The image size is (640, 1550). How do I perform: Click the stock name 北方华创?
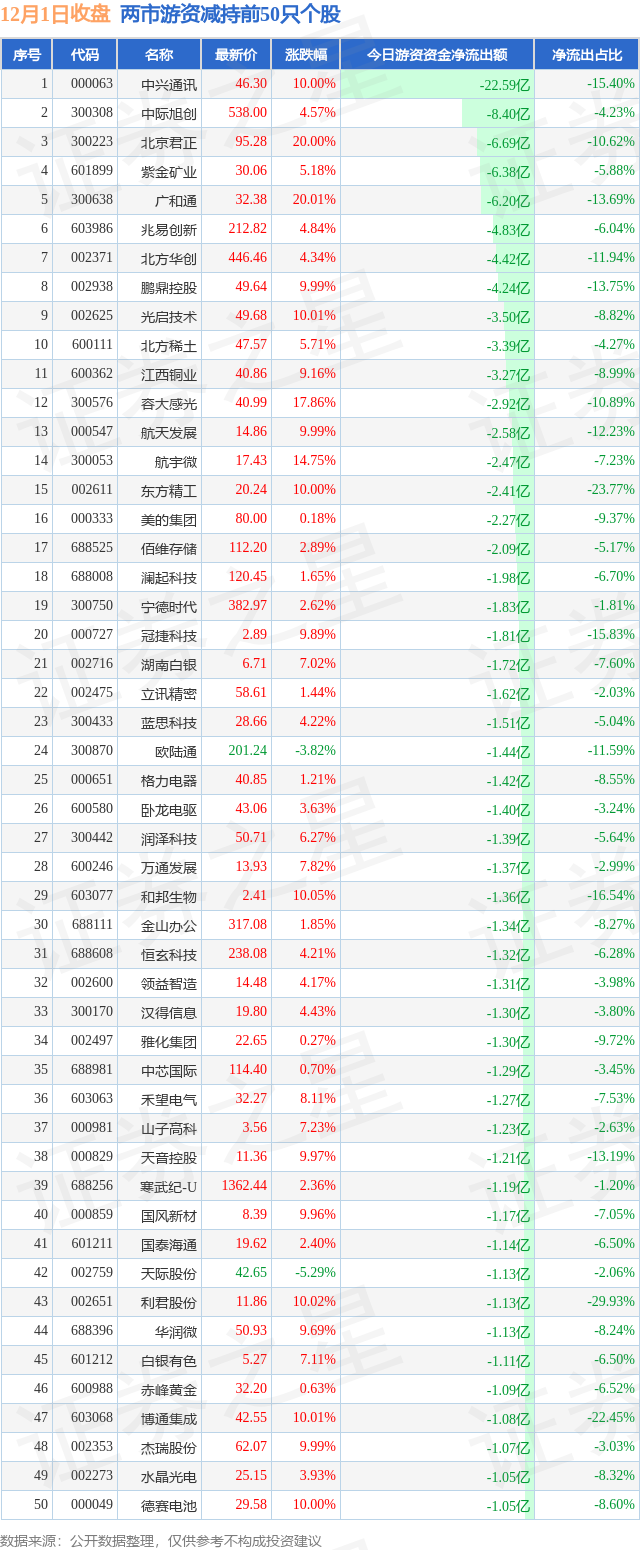(x=169, y=258)
